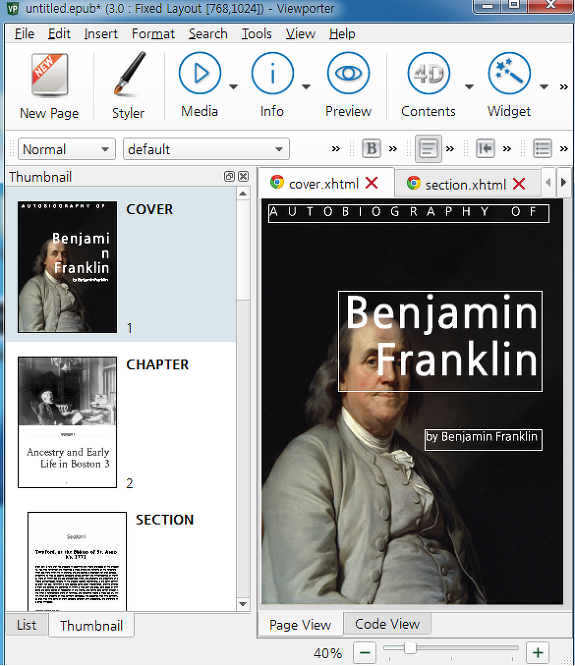The image size is (575, 666).
Task: Select the Thumbnail bottom tab
Action: (91, 626)
